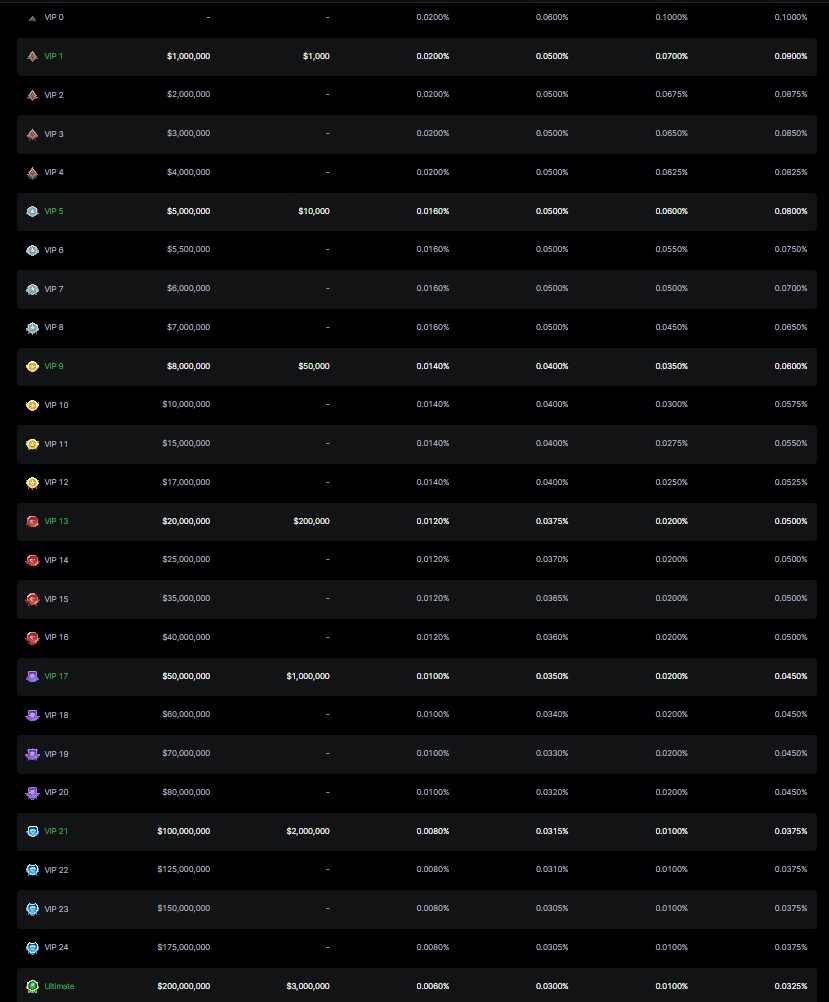Click the $15,000,000 volume for VIP 11
This screenshot has height=1002, width=829.
tap(186, 443)
